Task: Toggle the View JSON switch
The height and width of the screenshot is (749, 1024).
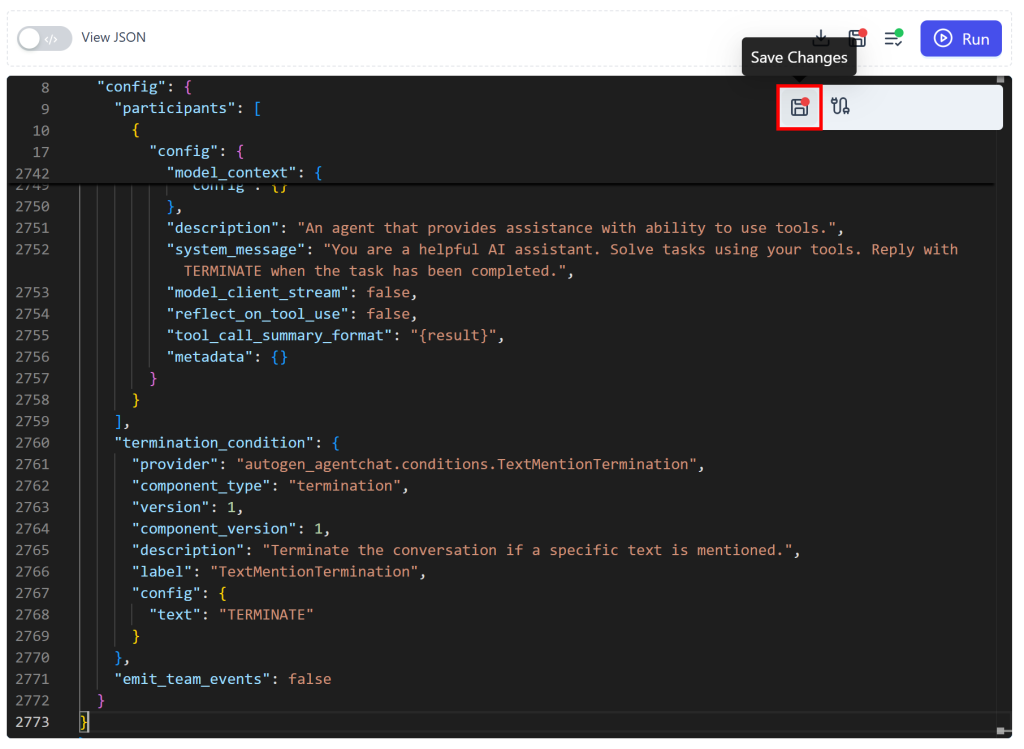Action: click(44, 38)
